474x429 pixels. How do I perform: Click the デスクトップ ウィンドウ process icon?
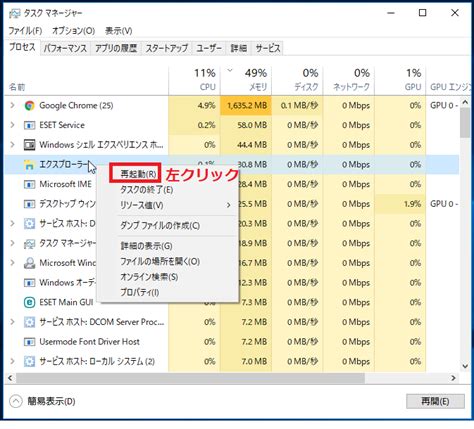click(29, 204)
